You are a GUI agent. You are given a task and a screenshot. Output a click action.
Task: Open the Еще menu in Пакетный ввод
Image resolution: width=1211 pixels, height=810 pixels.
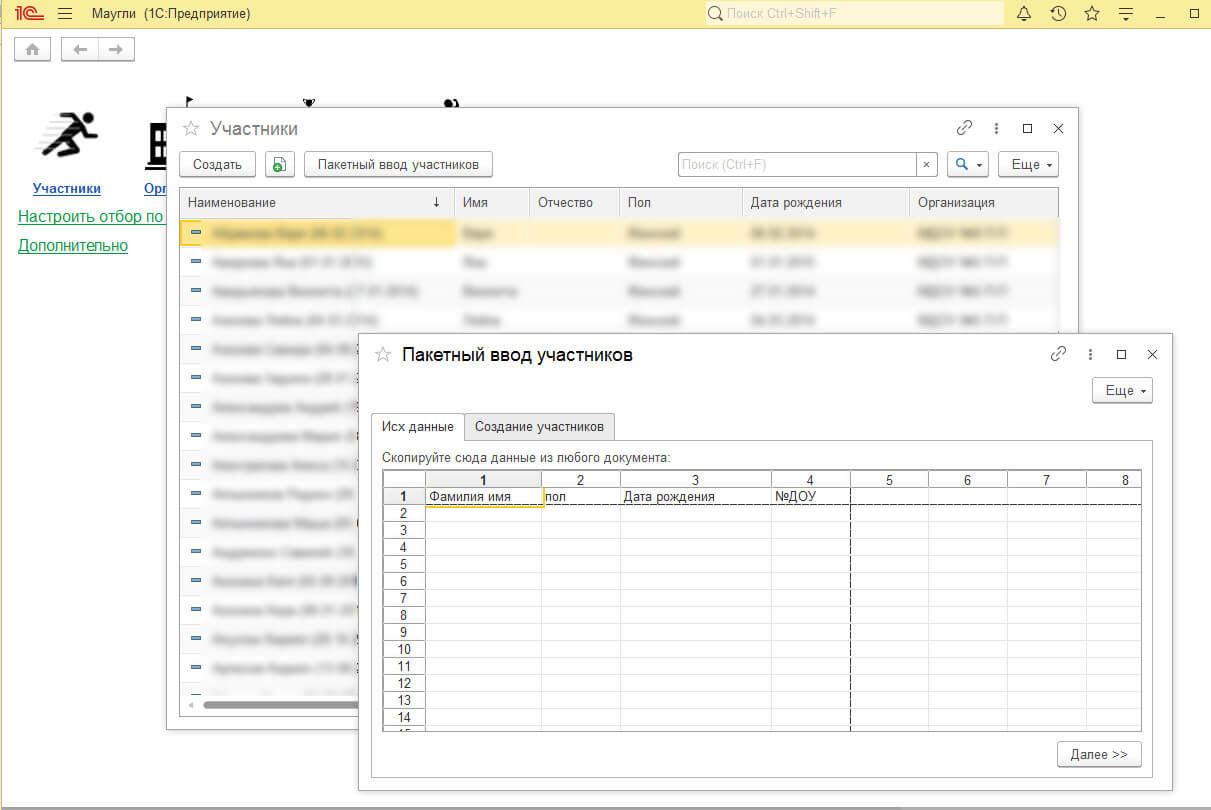coord(1122,391)
